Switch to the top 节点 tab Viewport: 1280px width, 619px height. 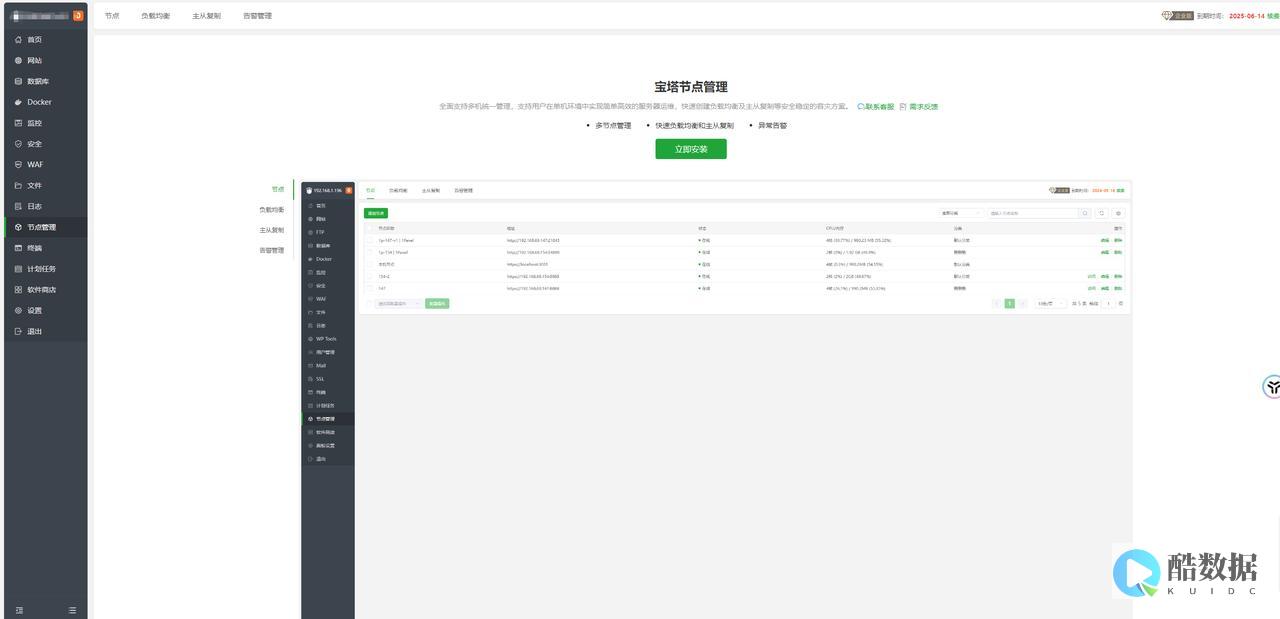[112, 16]
